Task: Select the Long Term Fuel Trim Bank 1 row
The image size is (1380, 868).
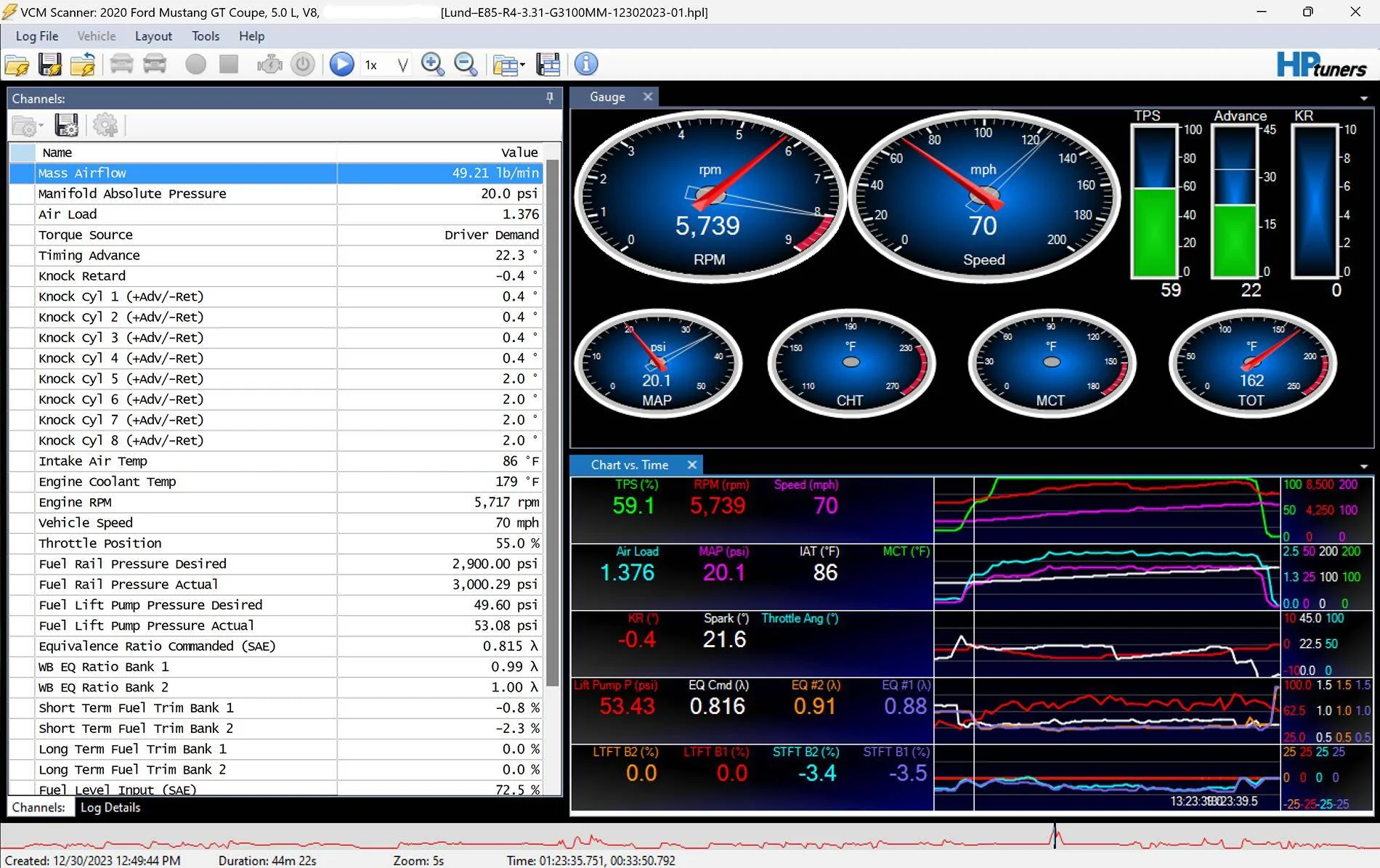Action: tap(276, 749)
